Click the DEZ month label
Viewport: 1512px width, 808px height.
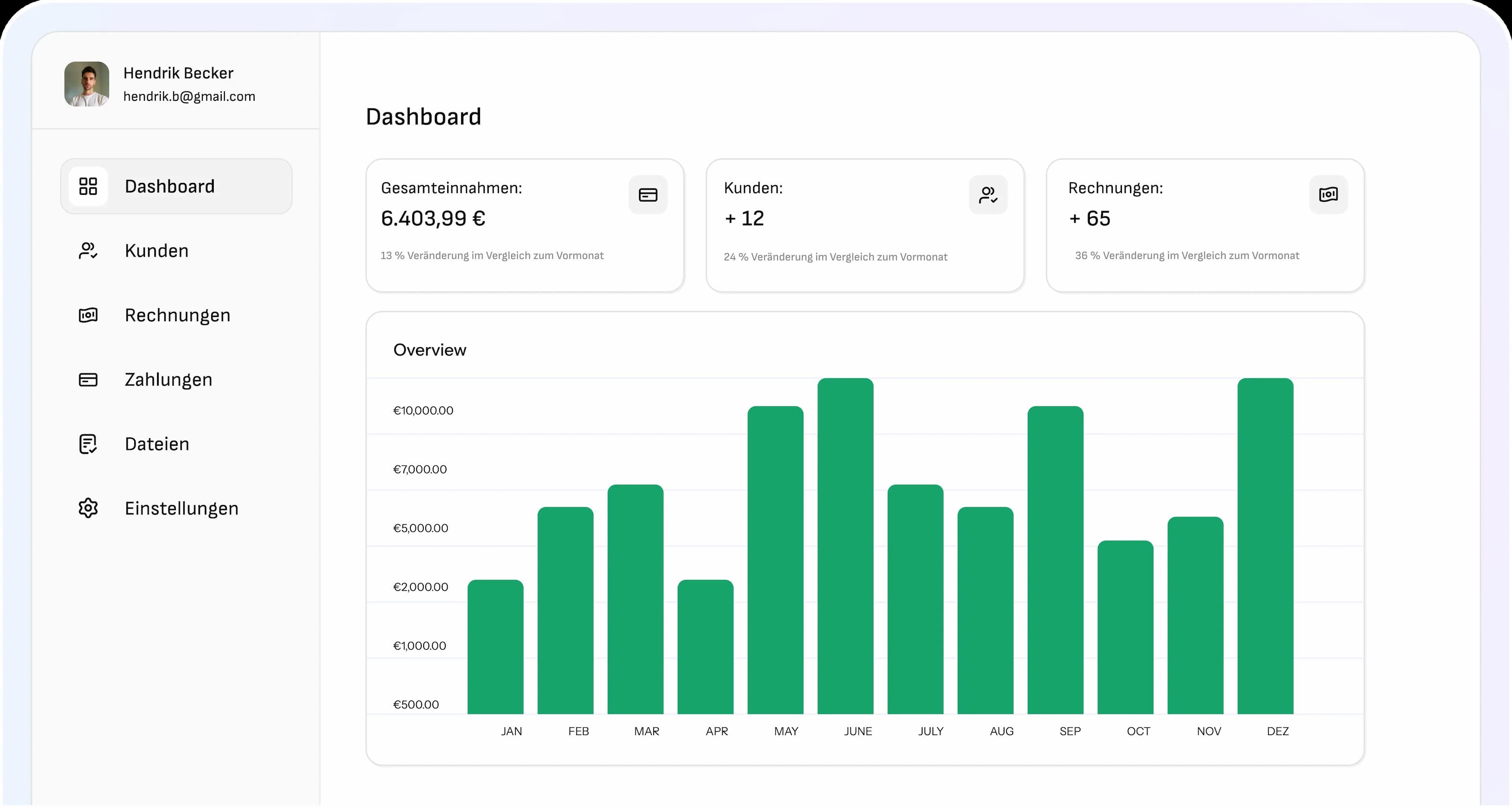(1278, 731)
